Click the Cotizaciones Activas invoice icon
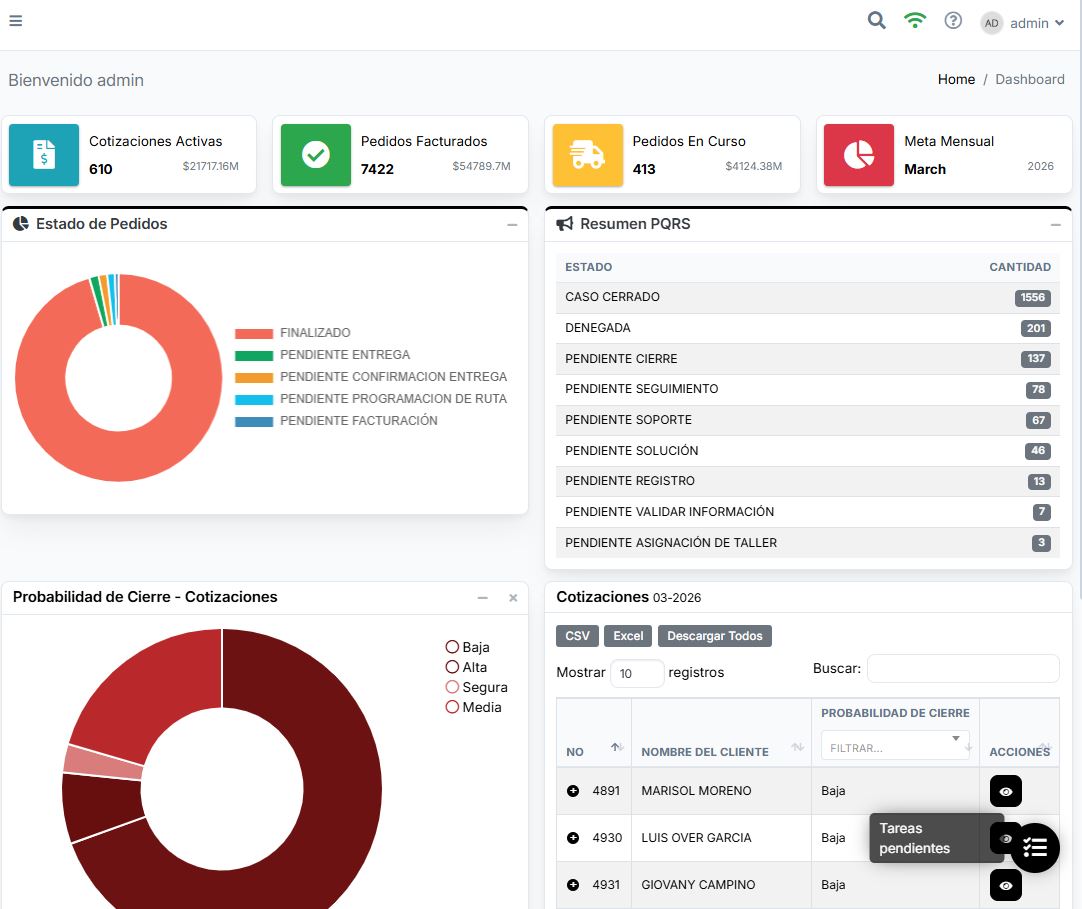1082x909 pixels. (x=44, y=155)
